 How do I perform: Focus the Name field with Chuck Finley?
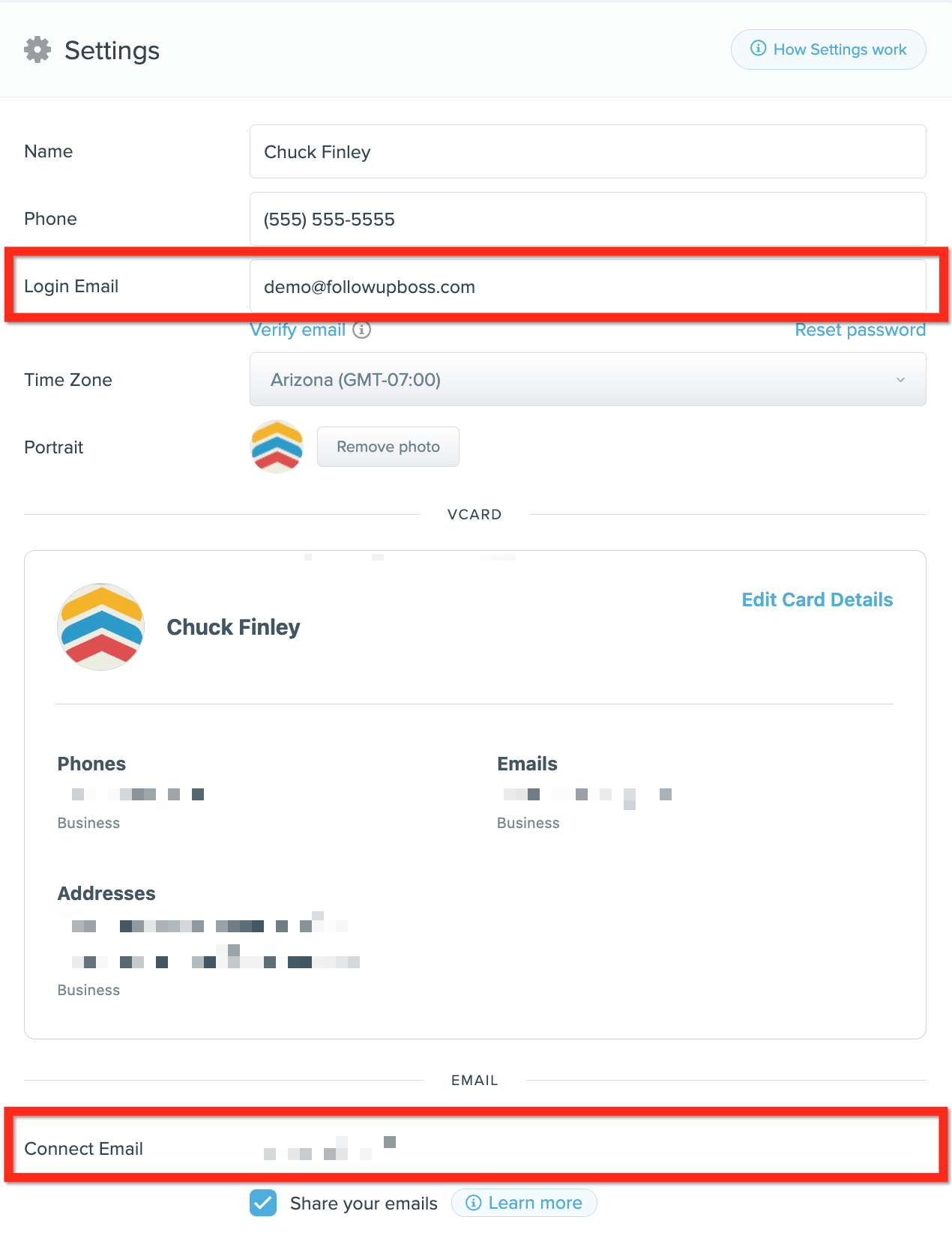coord(588,151)
